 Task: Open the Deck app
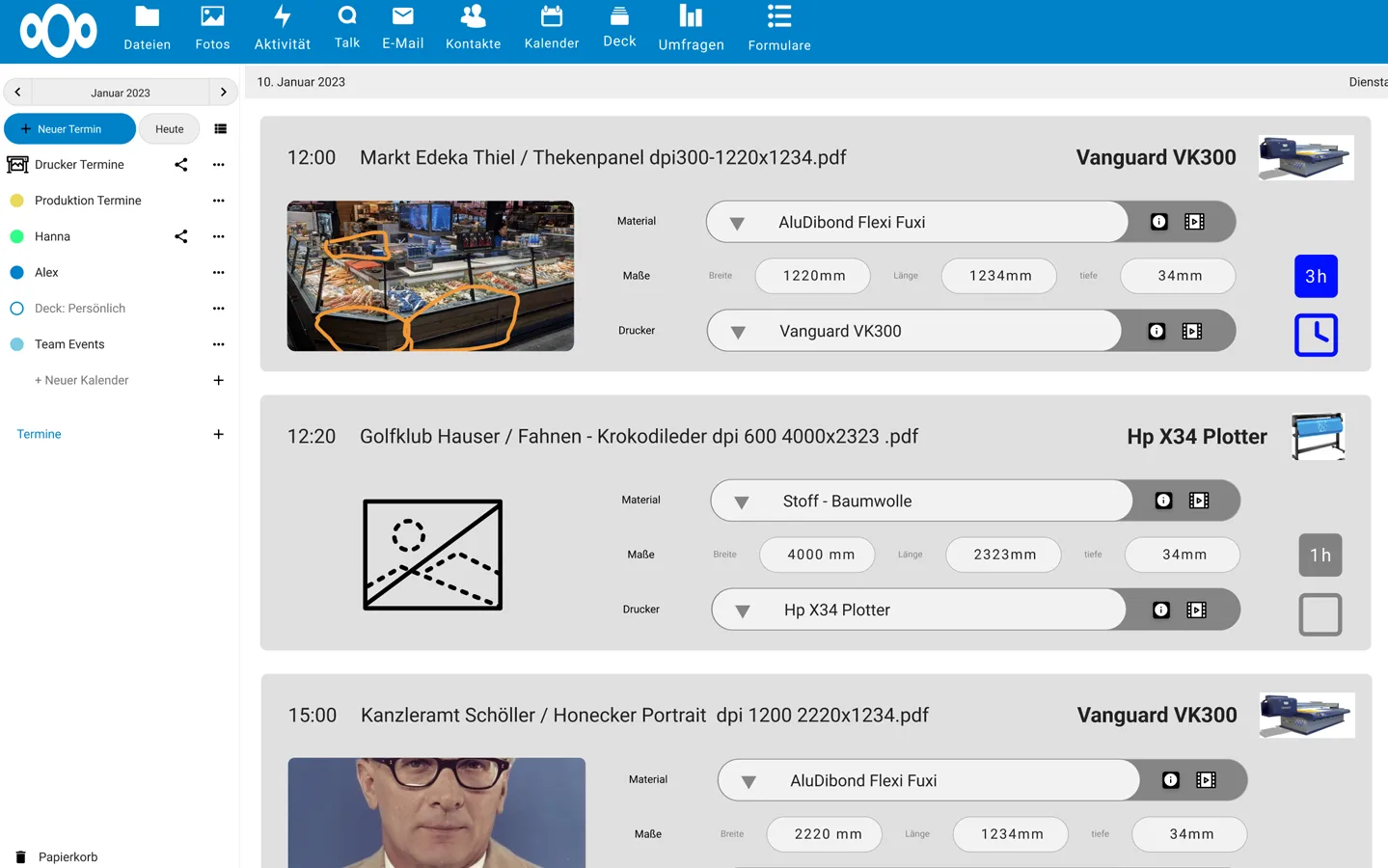619,29
